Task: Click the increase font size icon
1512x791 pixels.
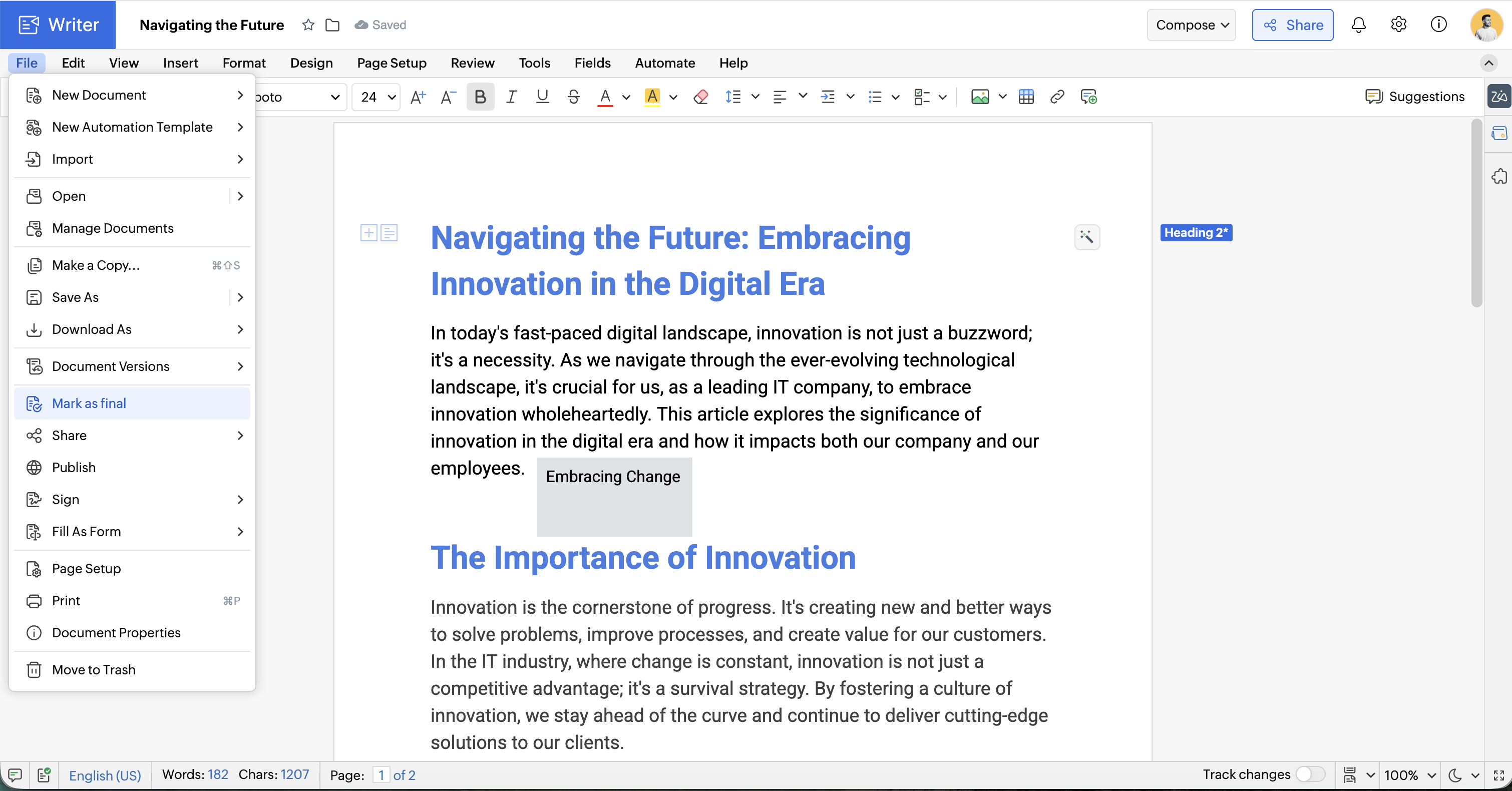Action: click(418, 97)
